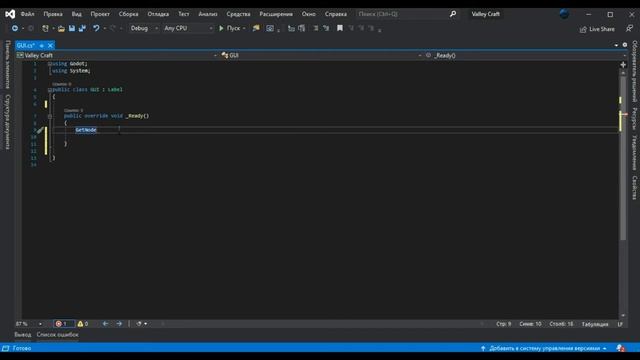Open the Расширения menu
Viewport: 640px width, 360px height.
point(276,14)
